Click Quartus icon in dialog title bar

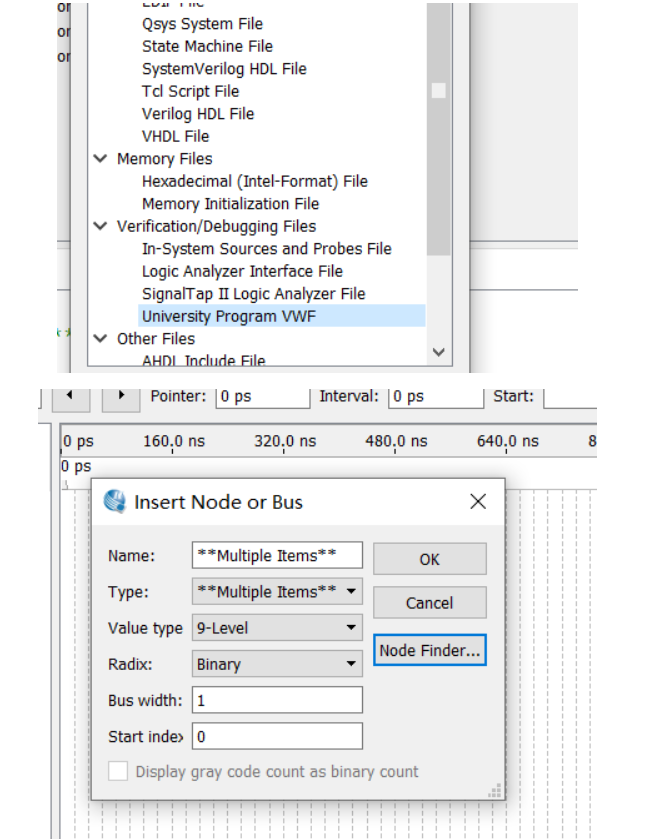pos(115,501)
